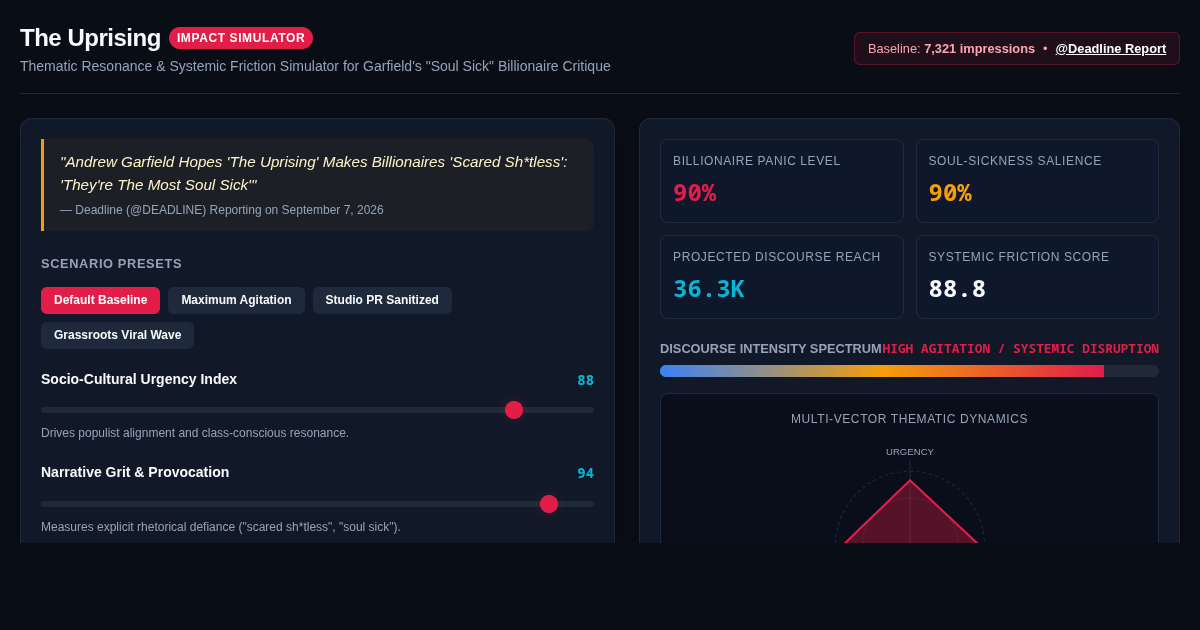
Task: Click the "Narrative Grit & Provocation" label
Action: [x=135, y=472]
